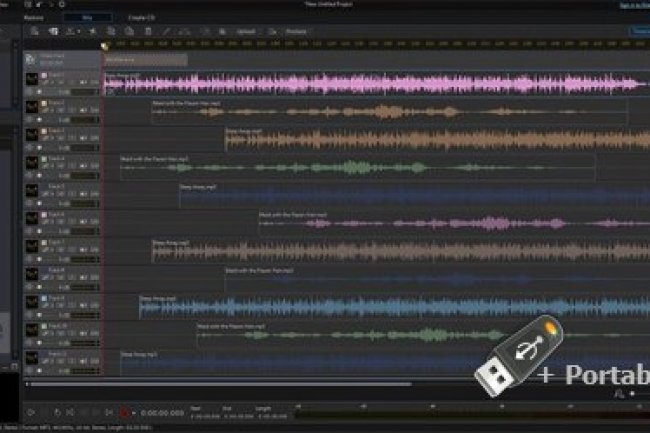The image size is (650, 433).
Task: Click the Sign in link
Action: (x=632, y=5)
